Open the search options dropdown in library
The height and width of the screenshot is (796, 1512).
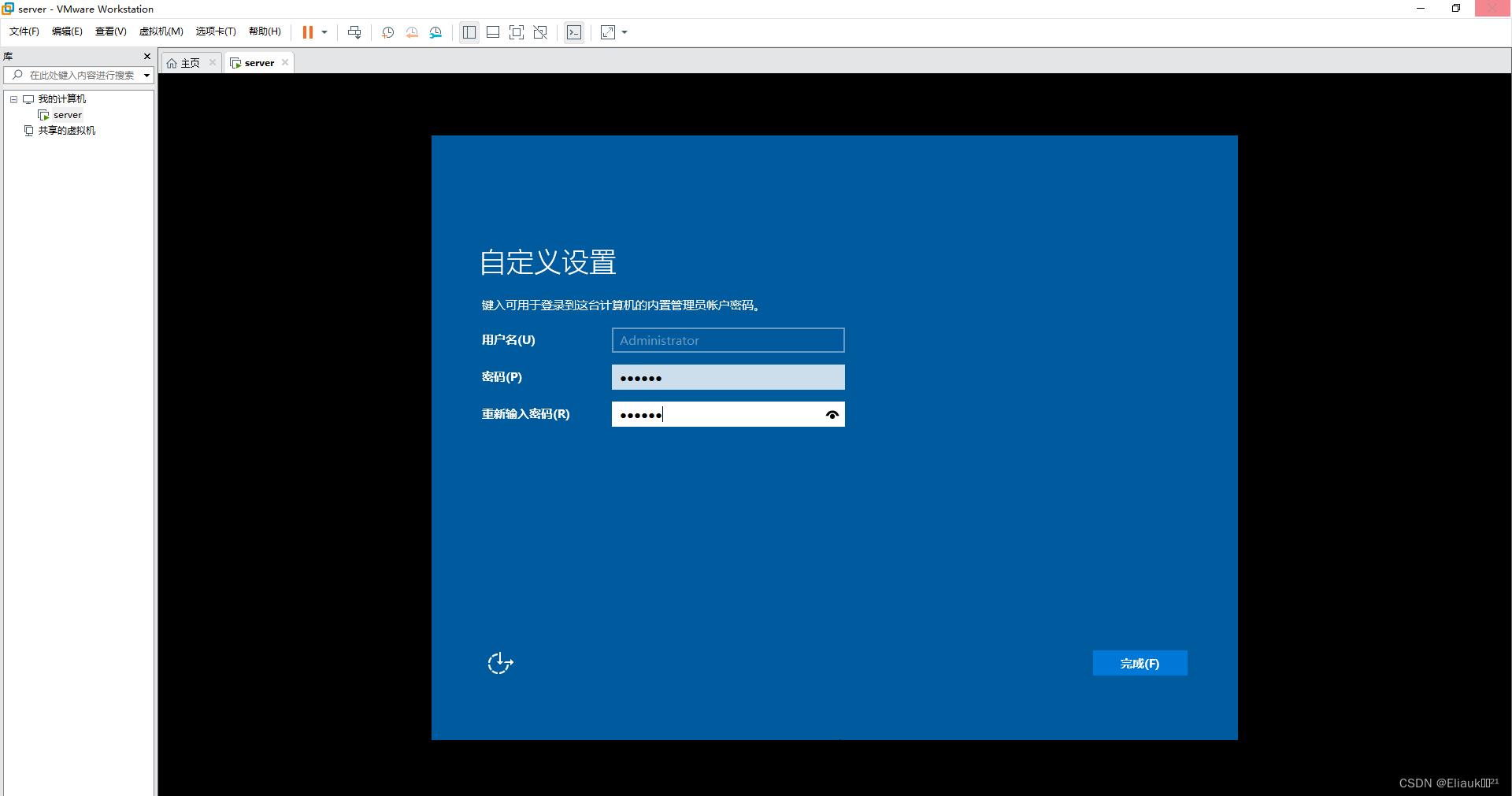pos(146,75)
